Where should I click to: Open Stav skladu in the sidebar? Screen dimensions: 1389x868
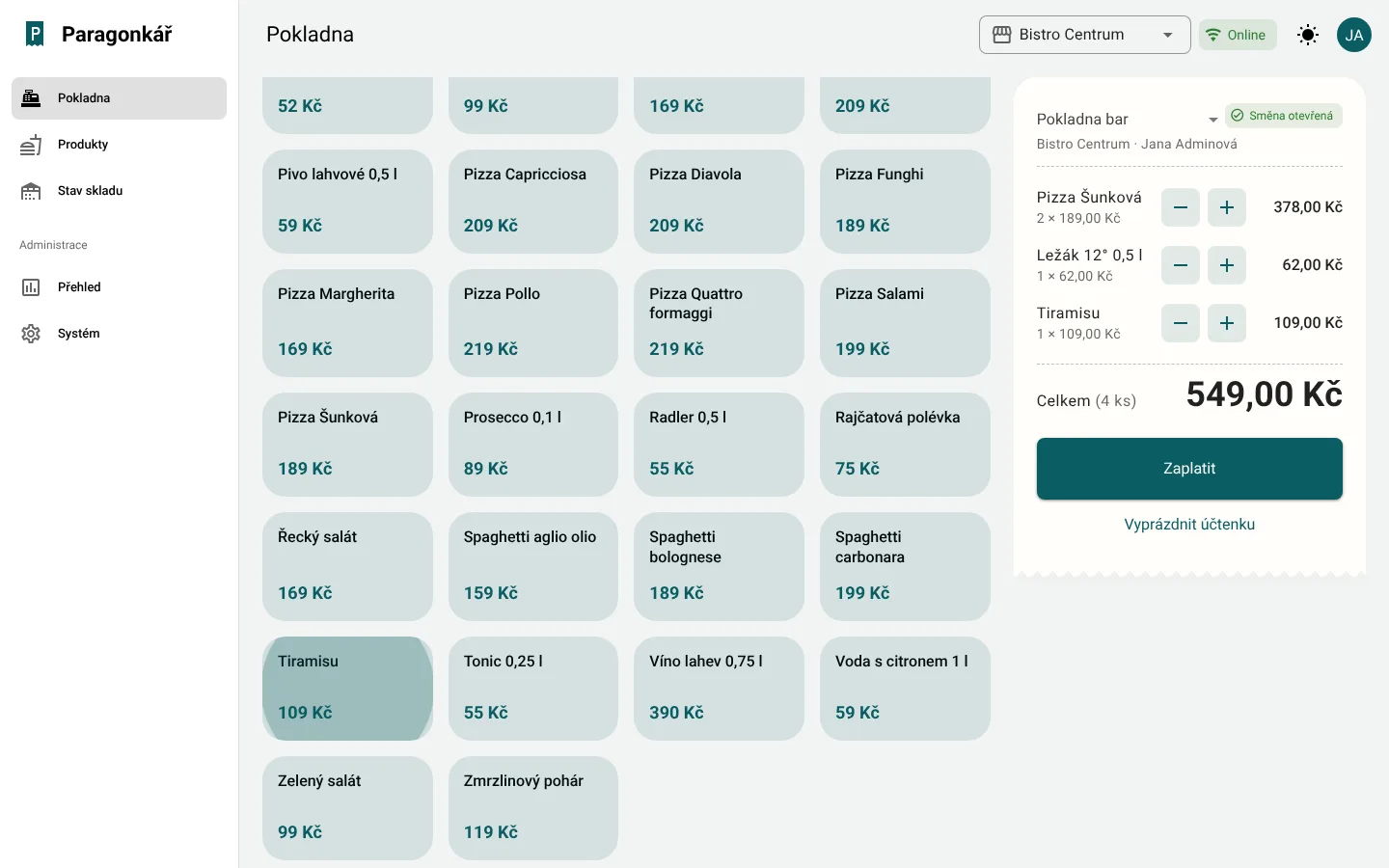[x=119, y=191]
